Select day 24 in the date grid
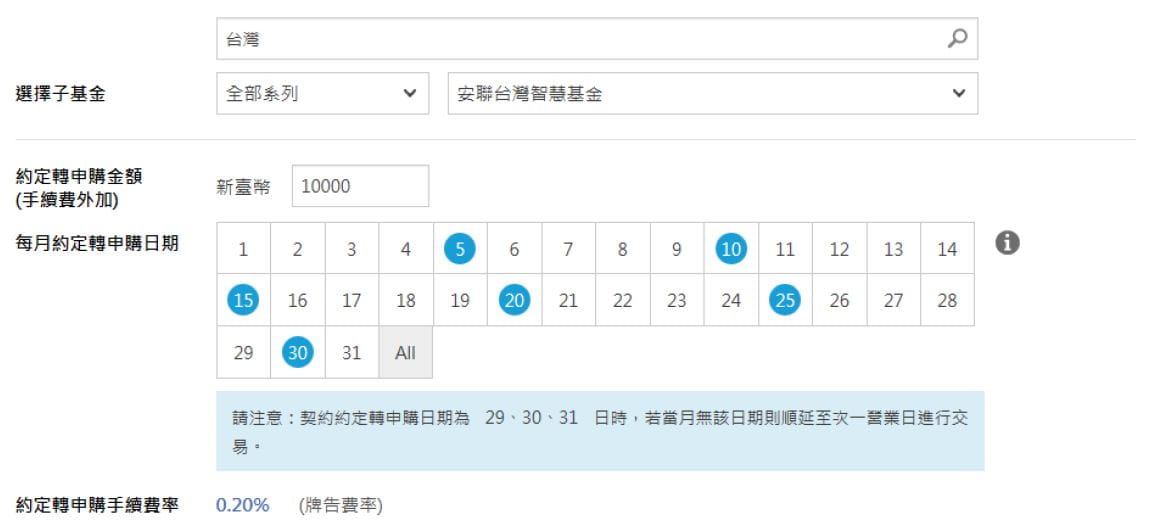 point(731,300)
